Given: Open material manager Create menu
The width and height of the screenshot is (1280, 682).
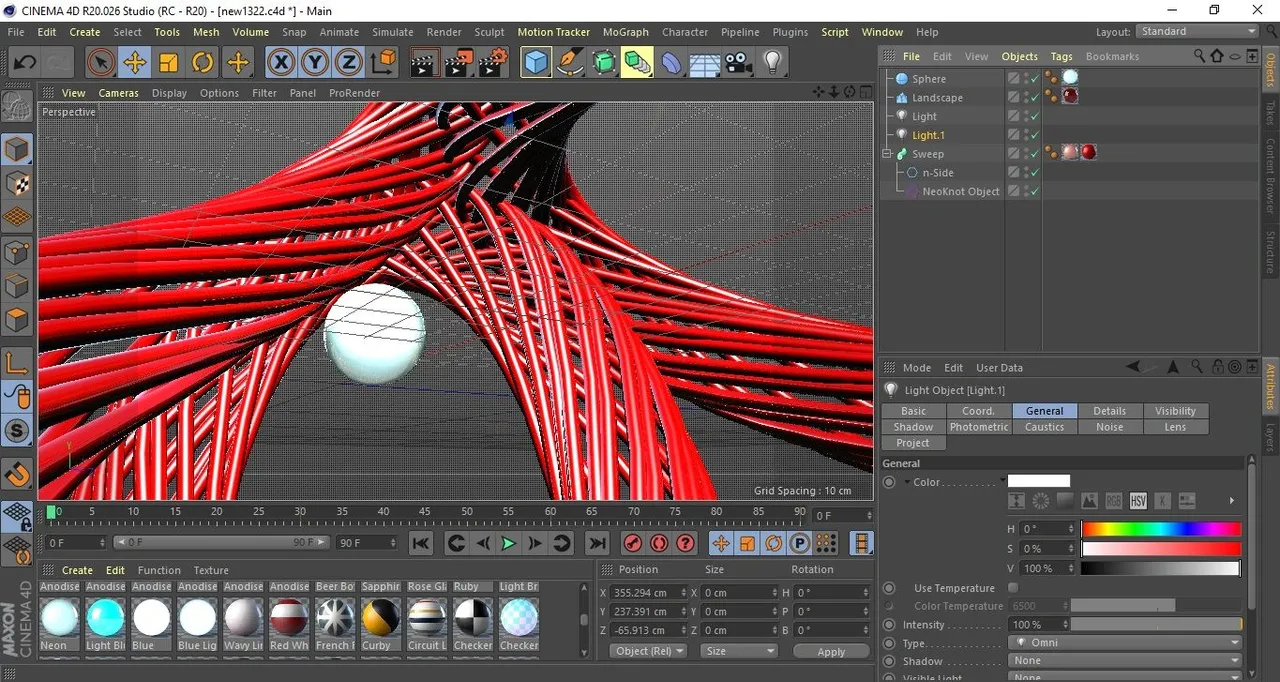Looking at the screenshot, I should tap(77, 570).
